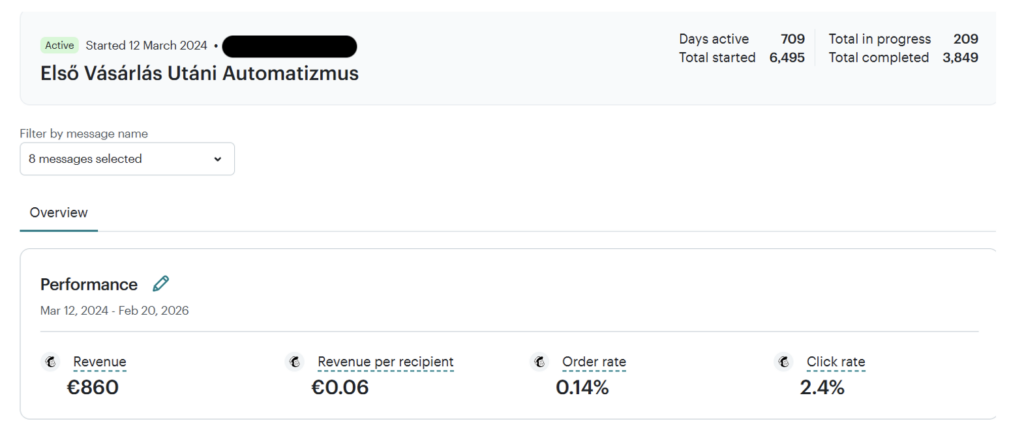Click the pencil edit icon beside Performance
1024x430 pixels.
click(161, 284)
